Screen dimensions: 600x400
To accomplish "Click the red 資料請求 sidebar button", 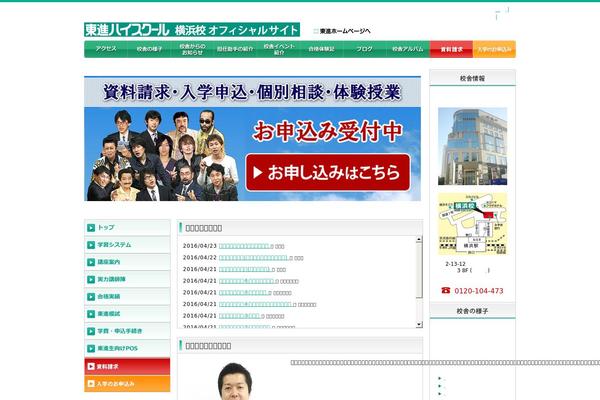I will click(x=127, y=366).
